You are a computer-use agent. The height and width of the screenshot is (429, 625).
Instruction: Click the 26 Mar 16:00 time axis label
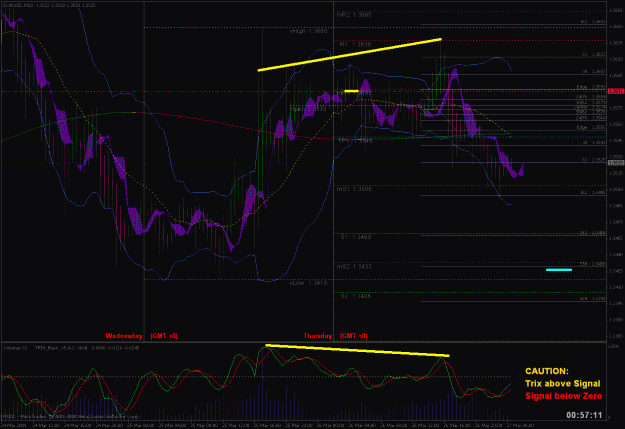pyautogui.click(x=456, y=425)
